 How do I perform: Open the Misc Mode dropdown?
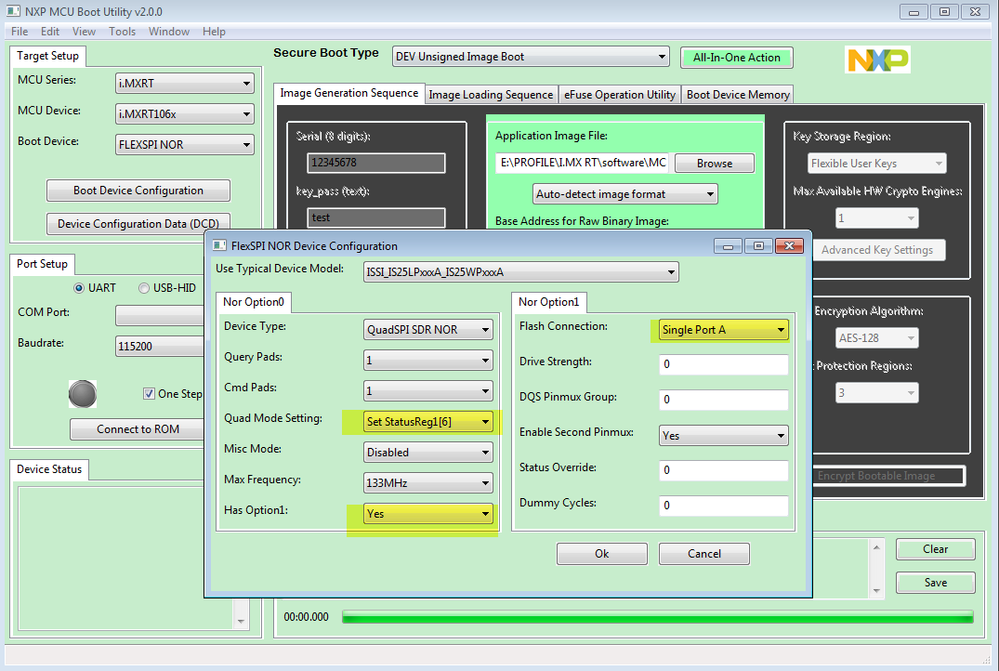pos(428,452)
